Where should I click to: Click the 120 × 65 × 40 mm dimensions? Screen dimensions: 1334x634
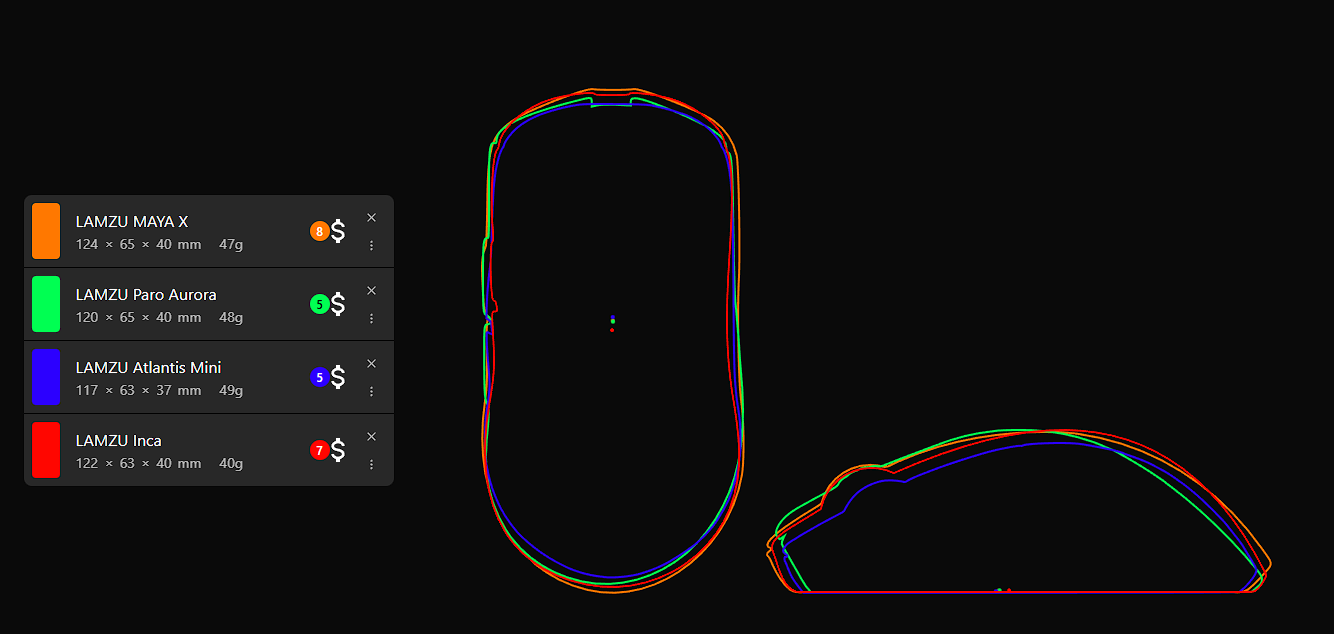[x=139, y=318]
